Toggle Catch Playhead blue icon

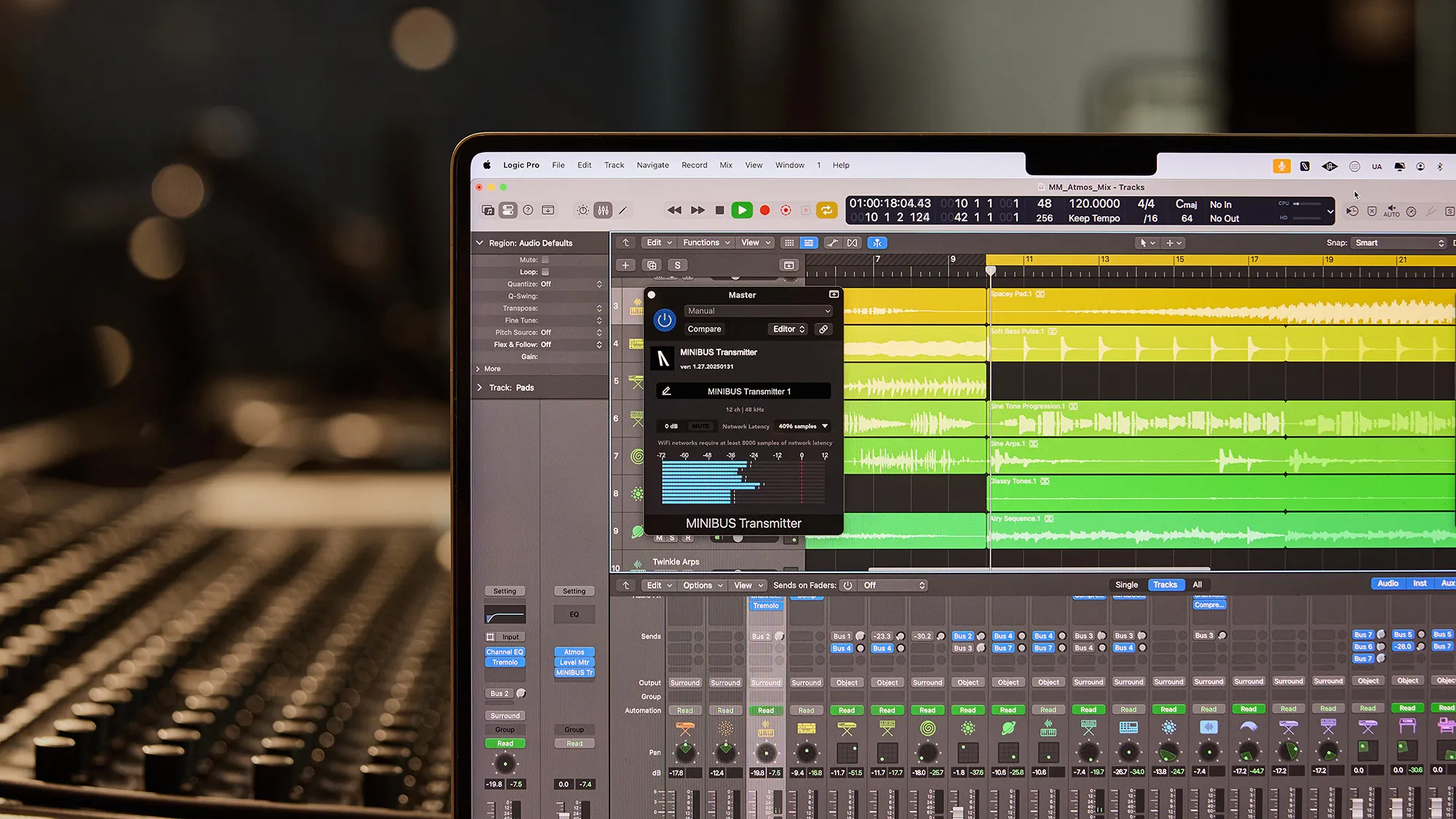(877, 243)
